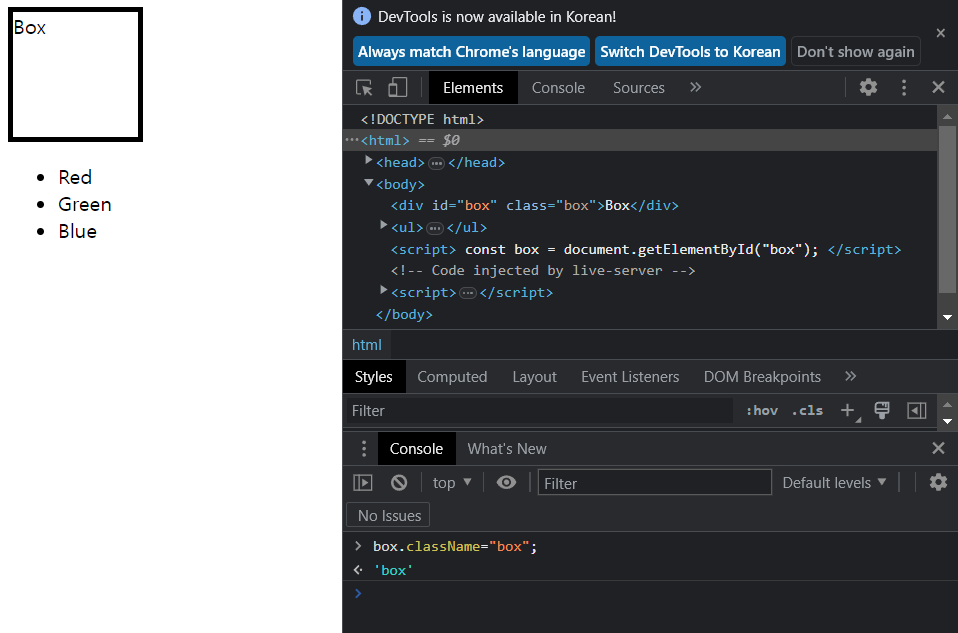Click the console input prompt line
Screen dimensions: 958x633
650,593
